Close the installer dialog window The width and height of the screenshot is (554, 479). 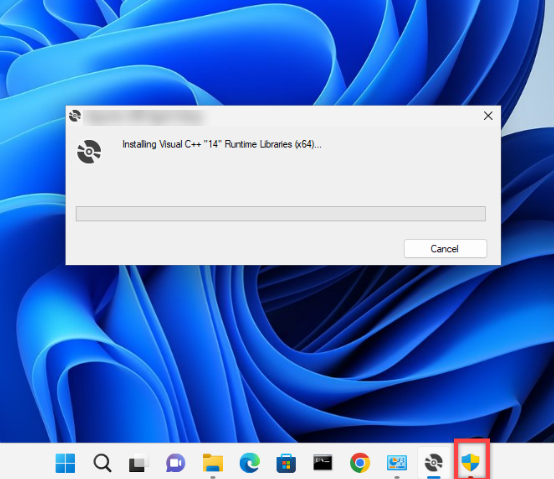[x=488, y=116]
